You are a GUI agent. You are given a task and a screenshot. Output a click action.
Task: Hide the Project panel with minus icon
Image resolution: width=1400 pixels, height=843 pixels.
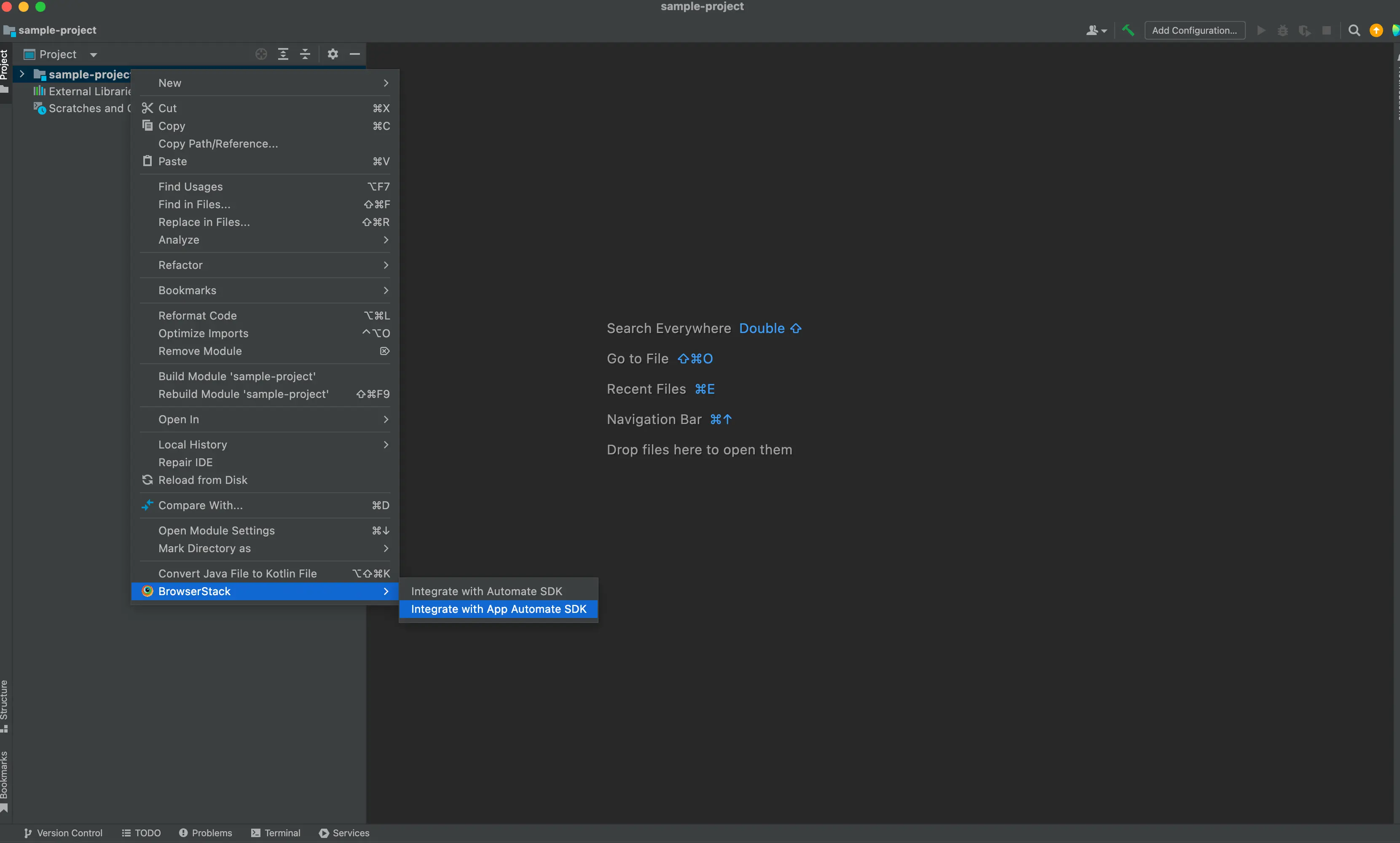point(355,54)
